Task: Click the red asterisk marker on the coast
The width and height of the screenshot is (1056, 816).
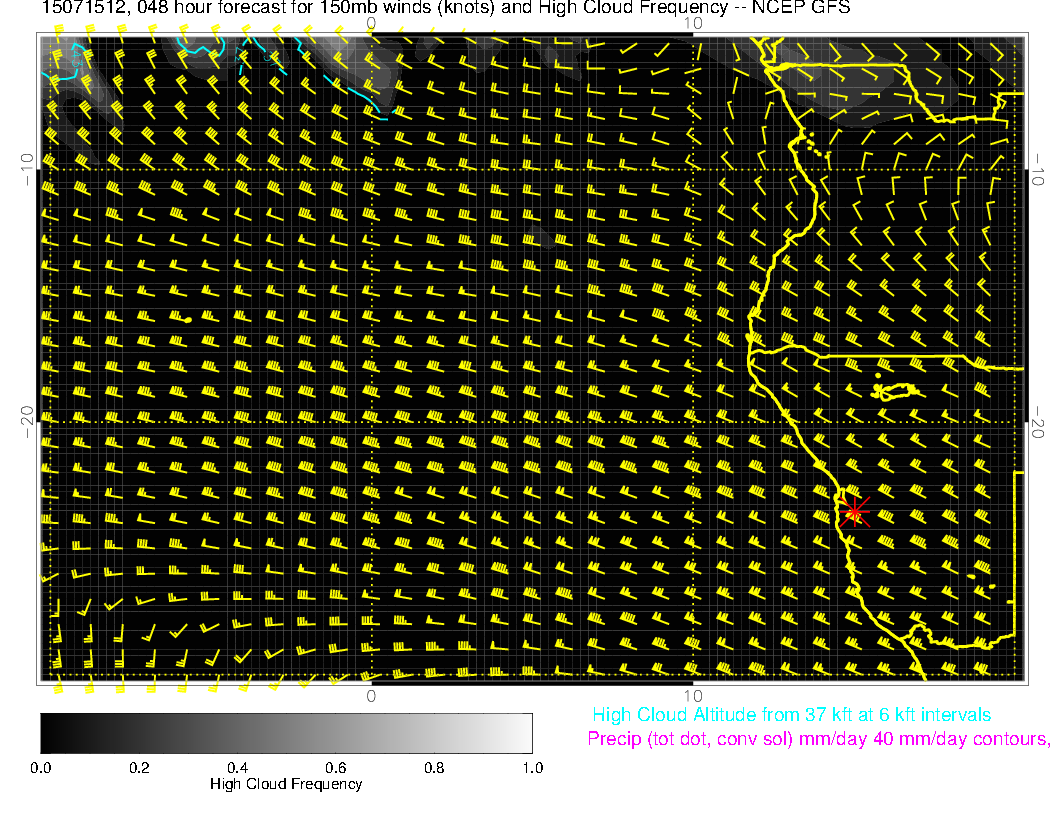Action: pos(854,511)
